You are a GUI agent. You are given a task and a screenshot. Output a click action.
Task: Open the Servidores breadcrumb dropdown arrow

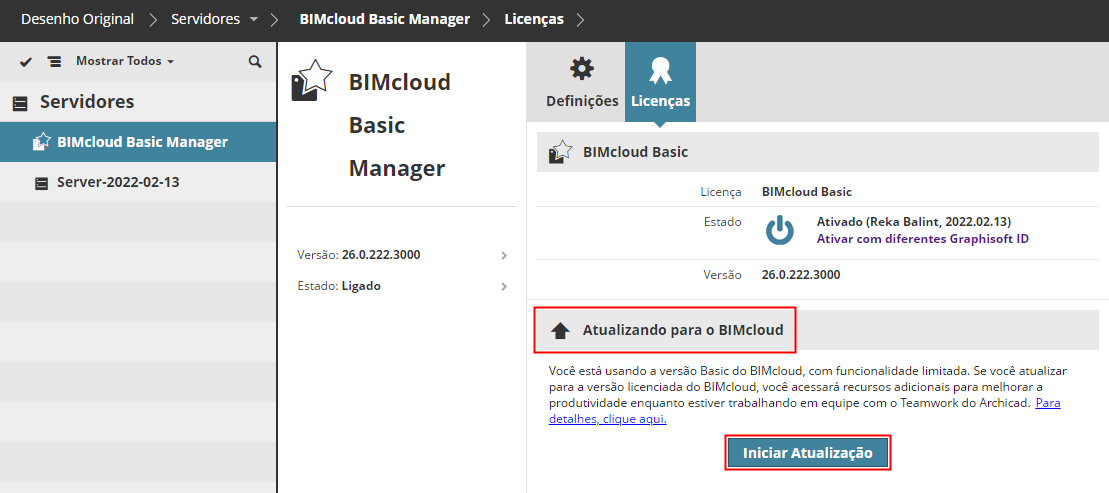254,20
